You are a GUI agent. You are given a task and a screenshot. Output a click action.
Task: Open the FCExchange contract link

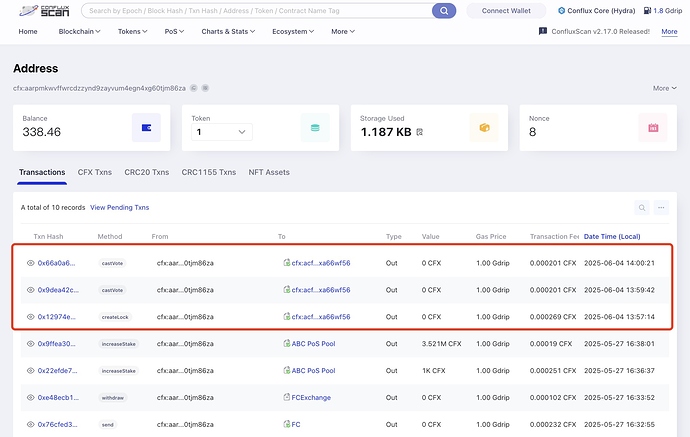pyautogui.click(x=311, y=397)
